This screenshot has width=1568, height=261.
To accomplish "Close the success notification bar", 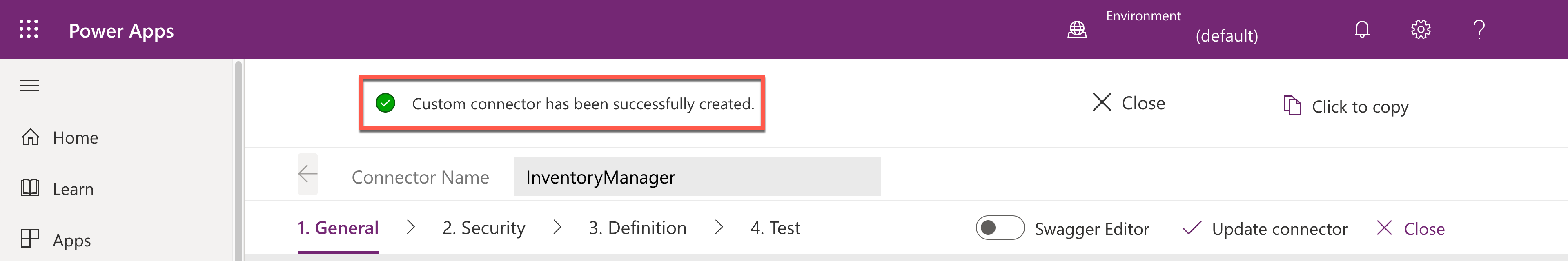I will (1129, 103).
